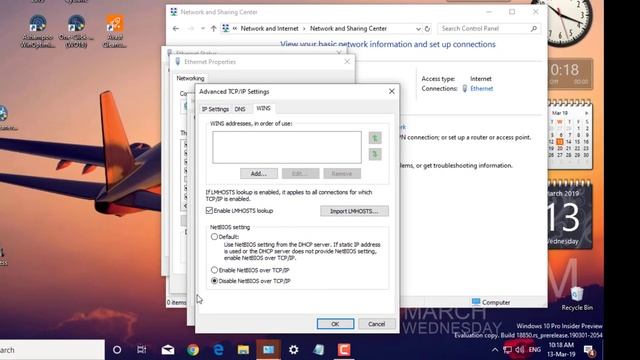Cancel the Advanced TCP/IP Settings dialog
Screen dimensions: 640x360
376,324
